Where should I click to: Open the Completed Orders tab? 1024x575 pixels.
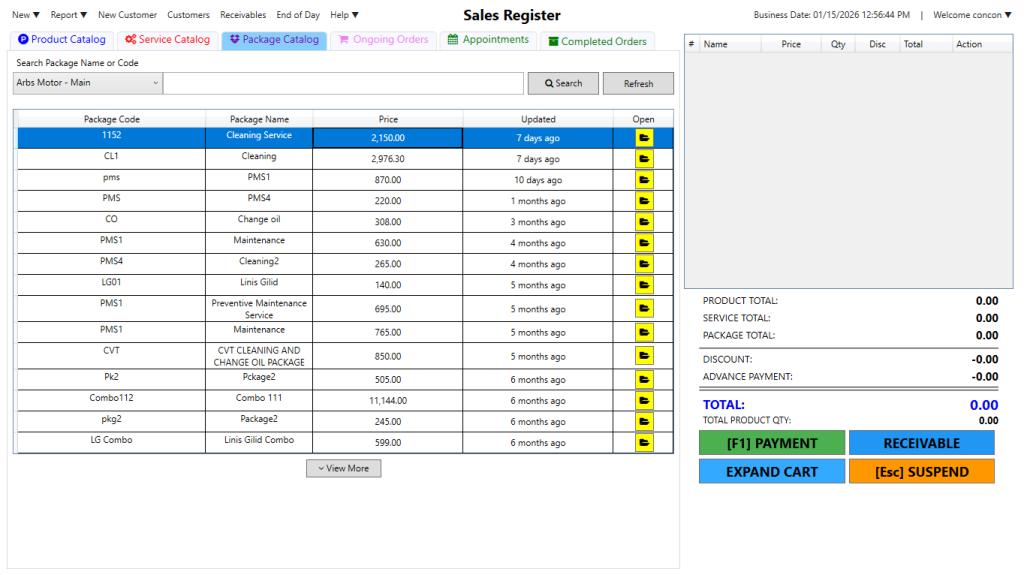(x=597, y=41)
